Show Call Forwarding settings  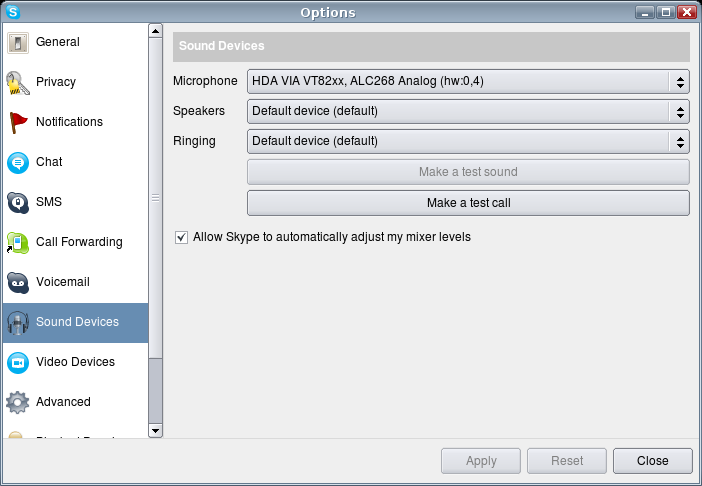coord(75,242)
